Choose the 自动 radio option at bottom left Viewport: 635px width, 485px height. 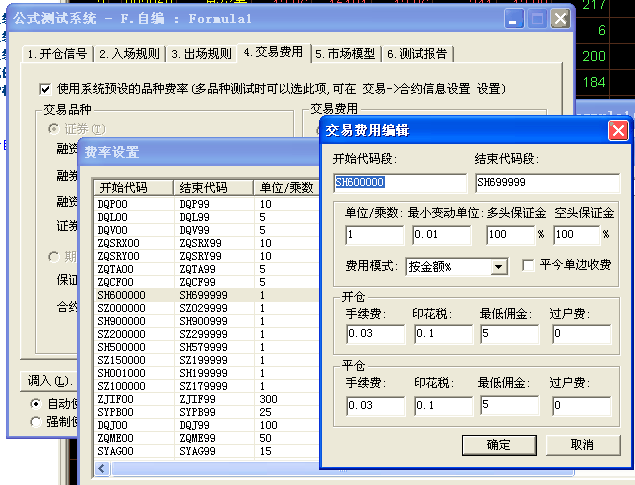36,402
